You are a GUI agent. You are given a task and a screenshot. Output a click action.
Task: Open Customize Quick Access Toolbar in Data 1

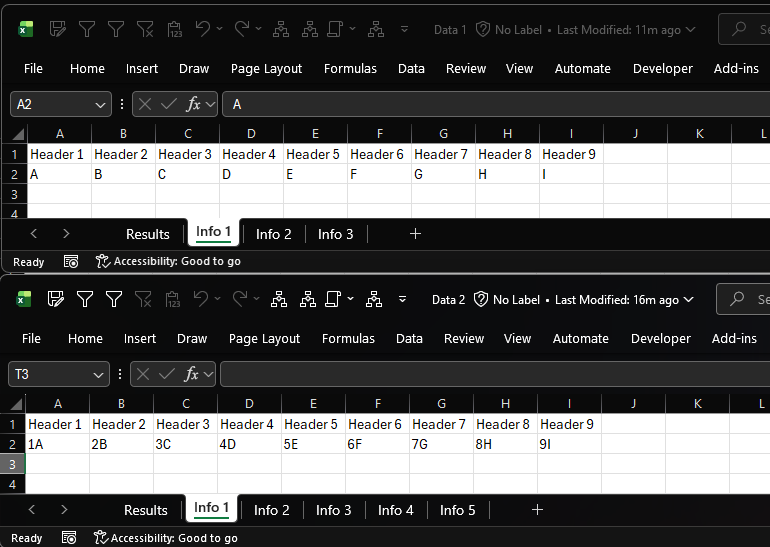coord(404,29)
